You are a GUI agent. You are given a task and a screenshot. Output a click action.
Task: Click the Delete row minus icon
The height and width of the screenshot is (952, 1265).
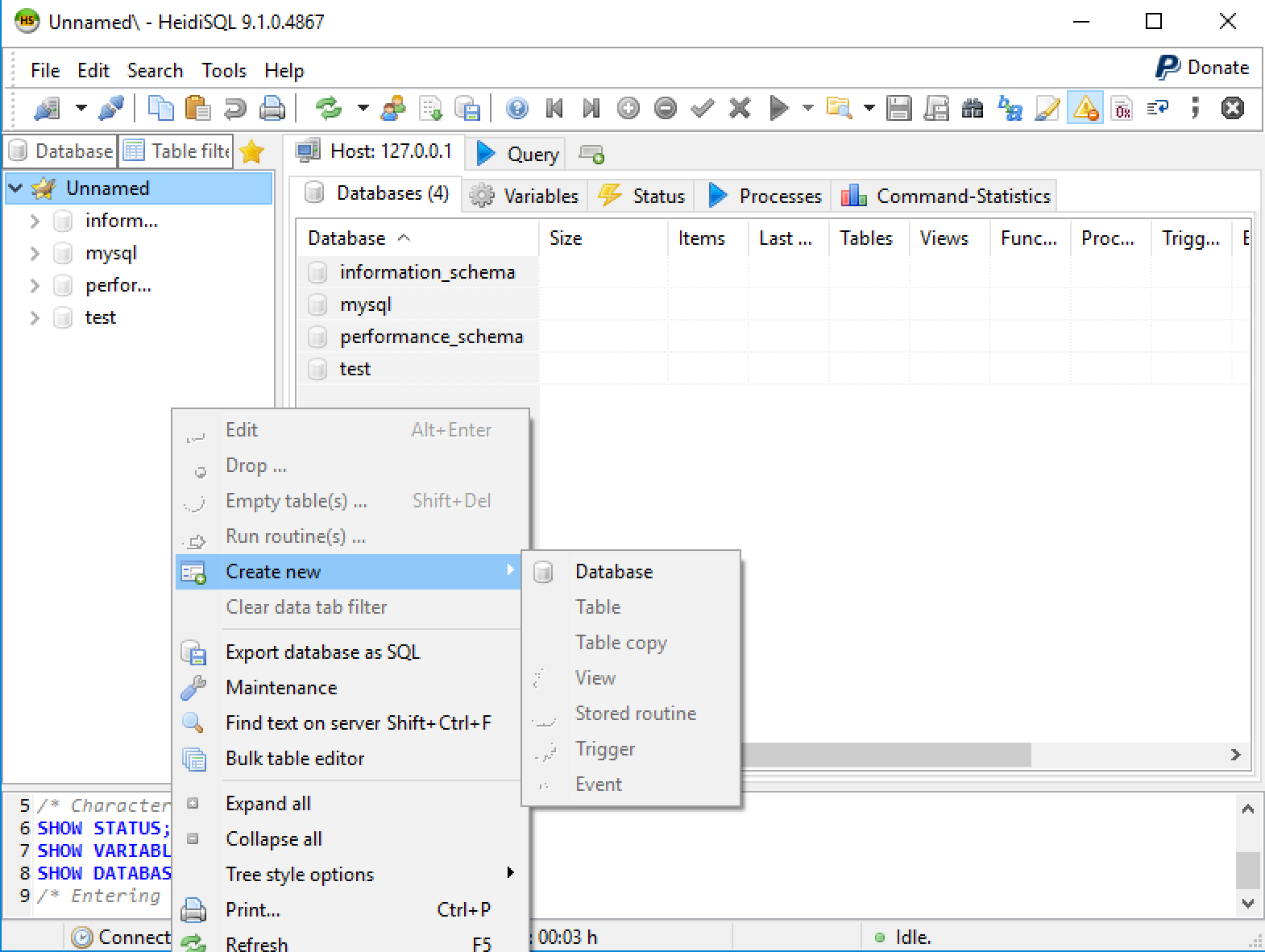(666, 108)
